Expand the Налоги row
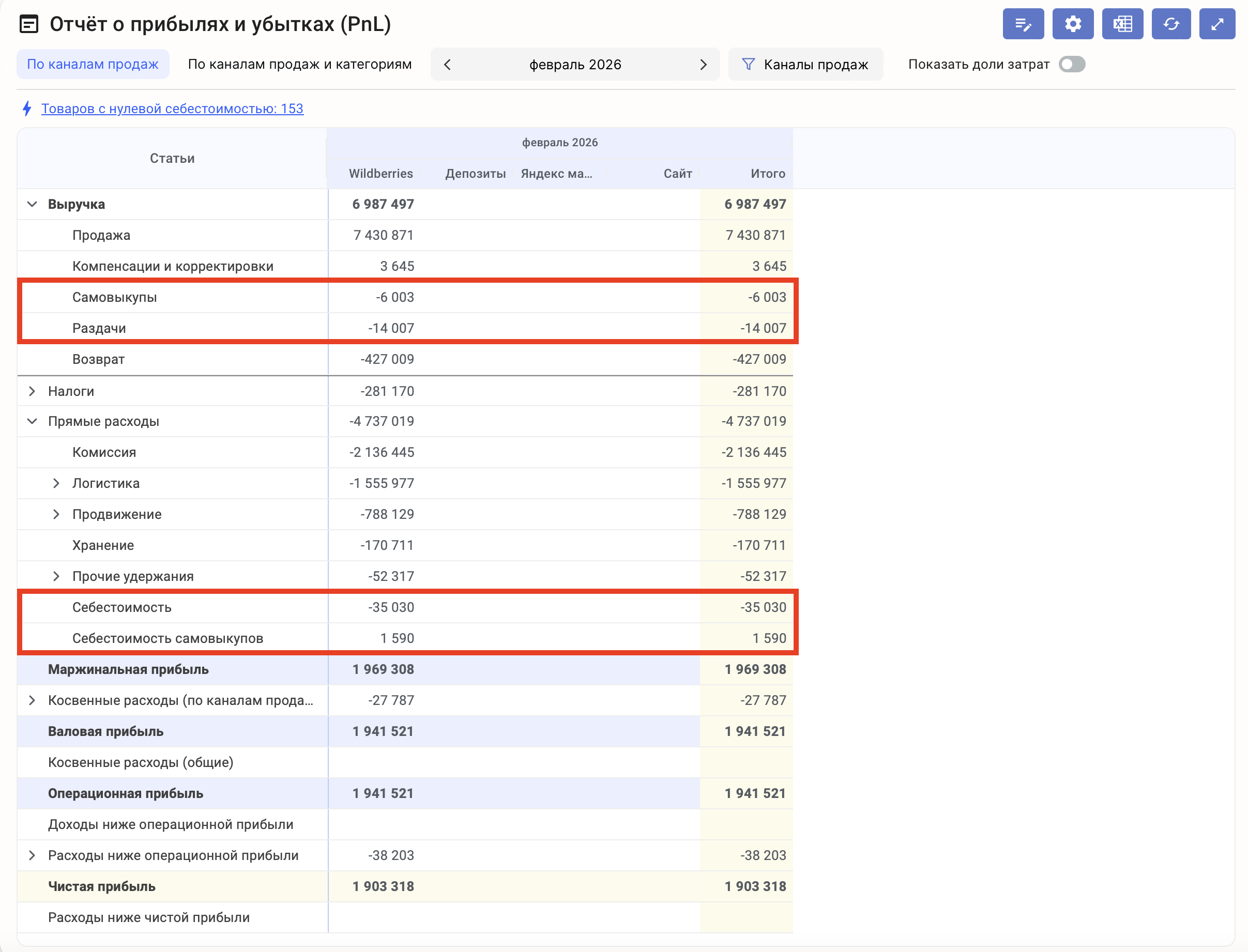 [32, 391]
